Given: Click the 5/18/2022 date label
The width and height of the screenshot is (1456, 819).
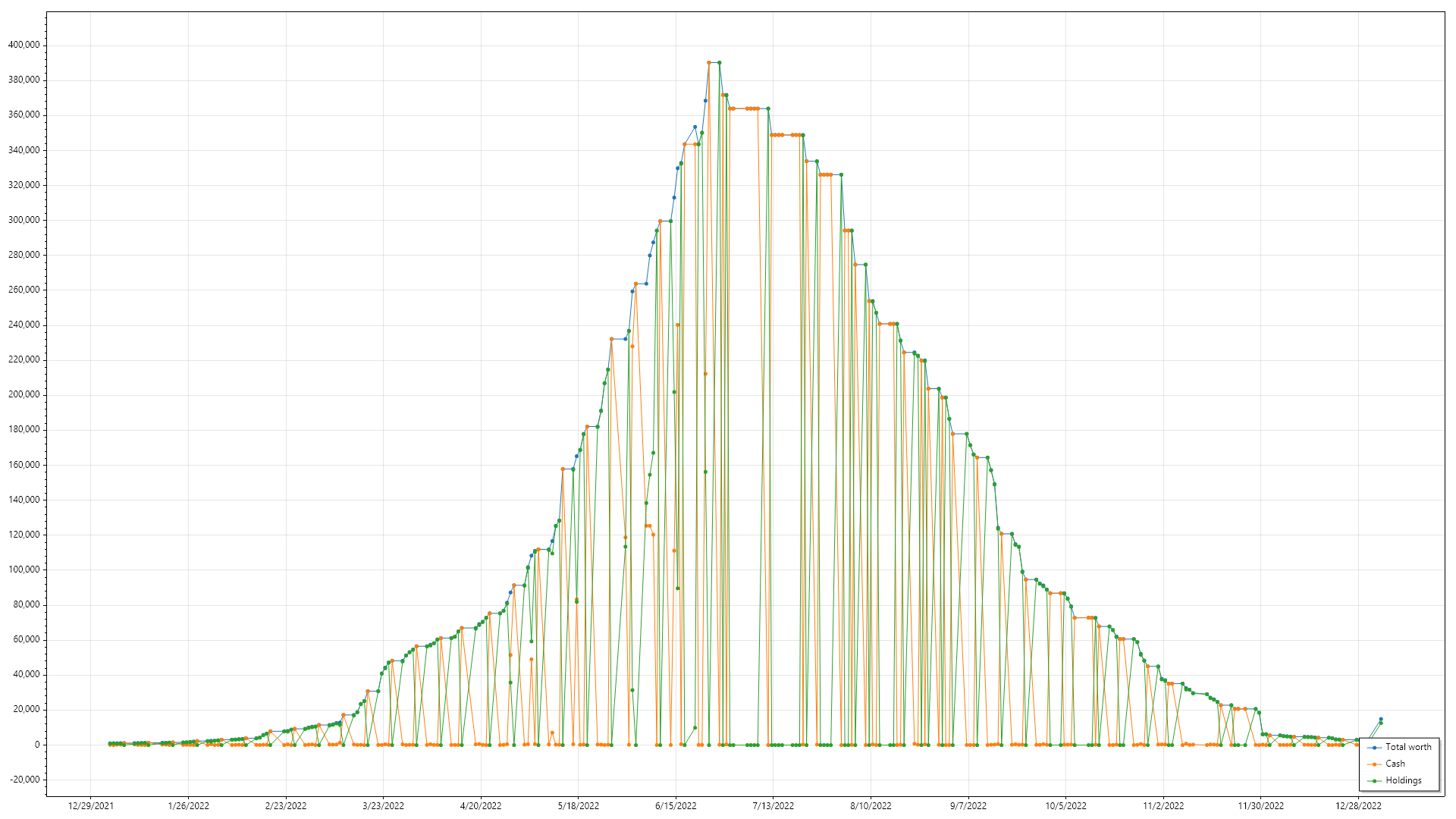Looking at the screenshot, I should [x=579, y=806].
